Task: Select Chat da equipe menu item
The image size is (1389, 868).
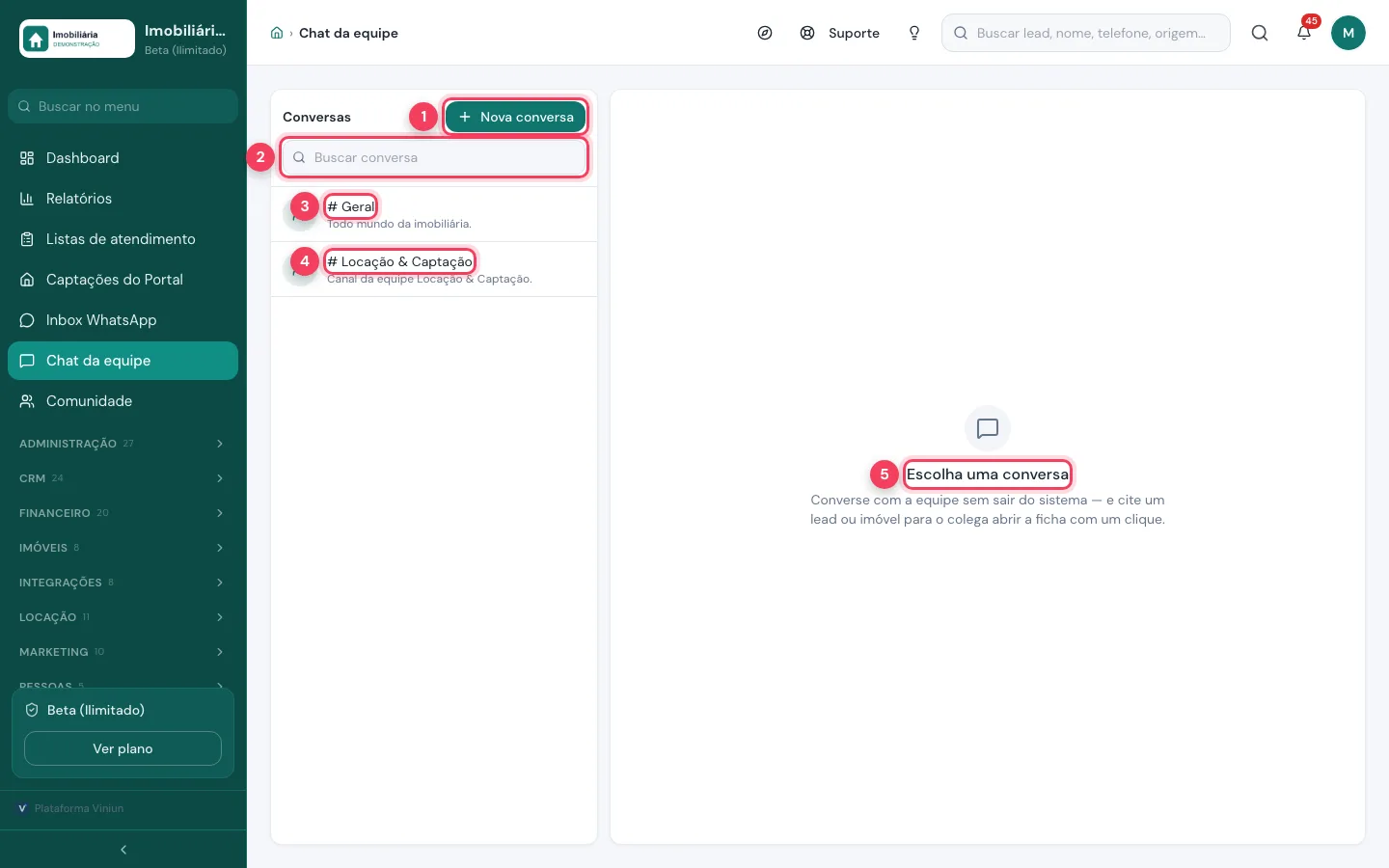Action: coord(123,361)
